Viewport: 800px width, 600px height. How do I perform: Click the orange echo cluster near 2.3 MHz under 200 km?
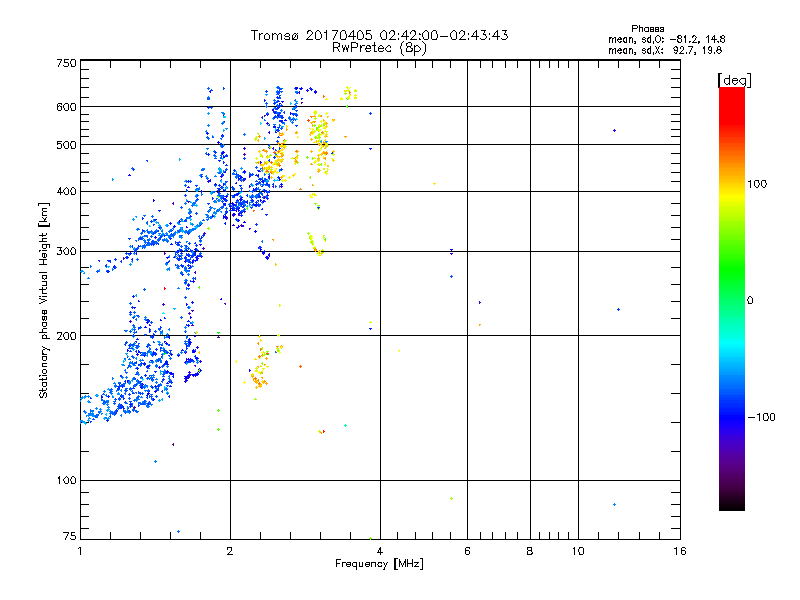[260, 365]
